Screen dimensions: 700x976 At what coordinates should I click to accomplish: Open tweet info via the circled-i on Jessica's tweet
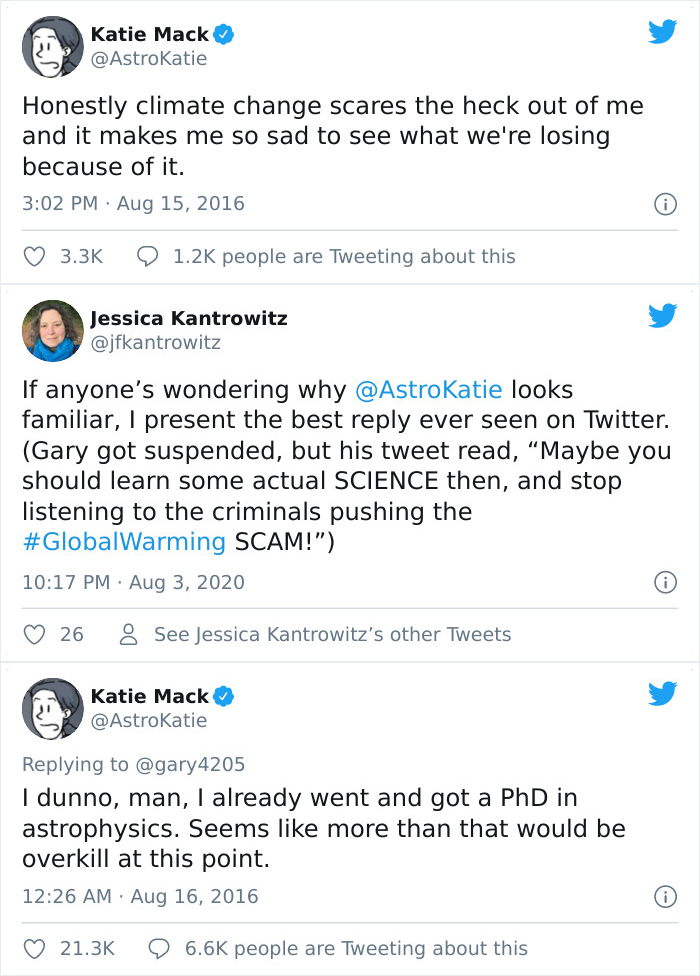click(x=666, y=582)
